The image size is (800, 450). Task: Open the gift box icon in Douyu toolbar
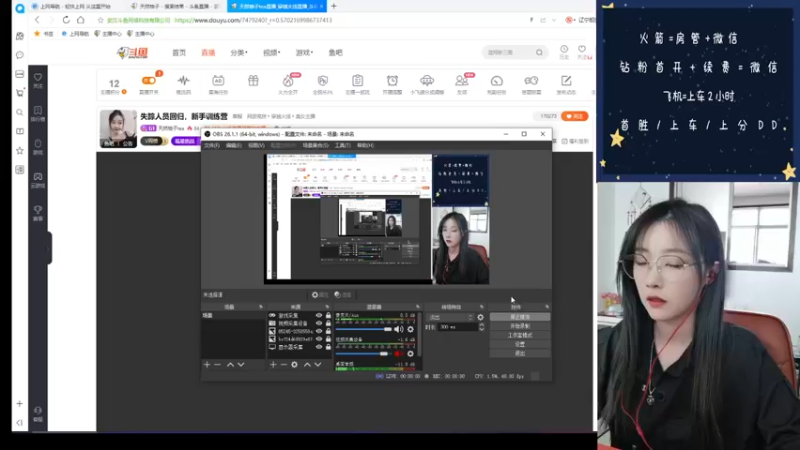[253, 81]
